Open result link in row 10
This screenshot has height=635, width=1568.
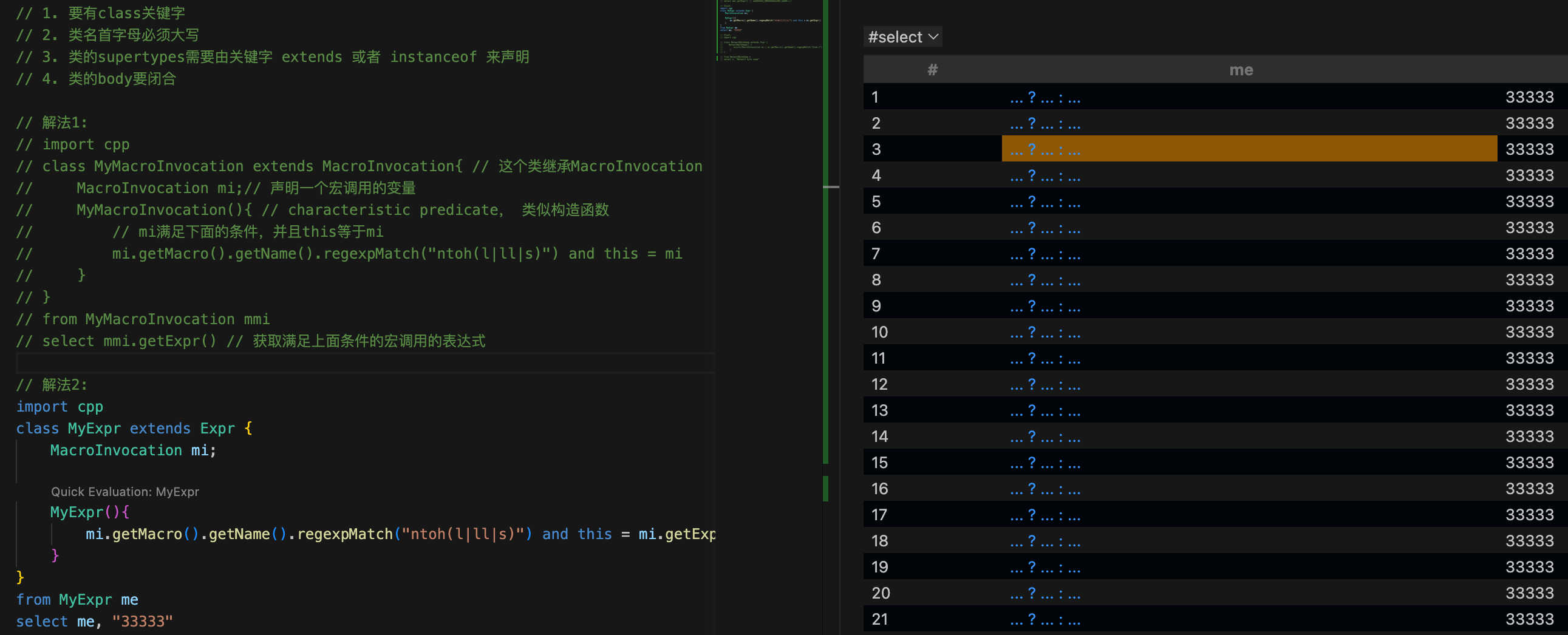click(1045, 333)
